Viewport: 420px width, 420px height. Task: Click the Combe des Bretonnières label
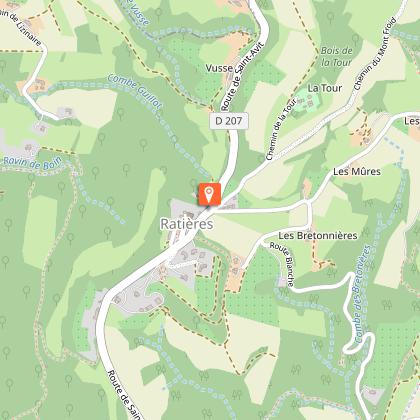pos(362,294)
